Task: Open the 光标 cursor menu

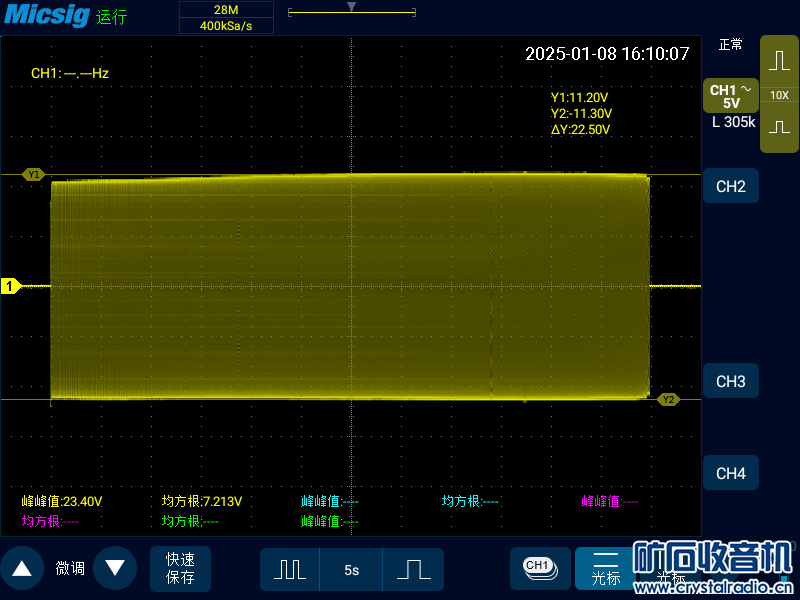Action: tap(606, 569)
